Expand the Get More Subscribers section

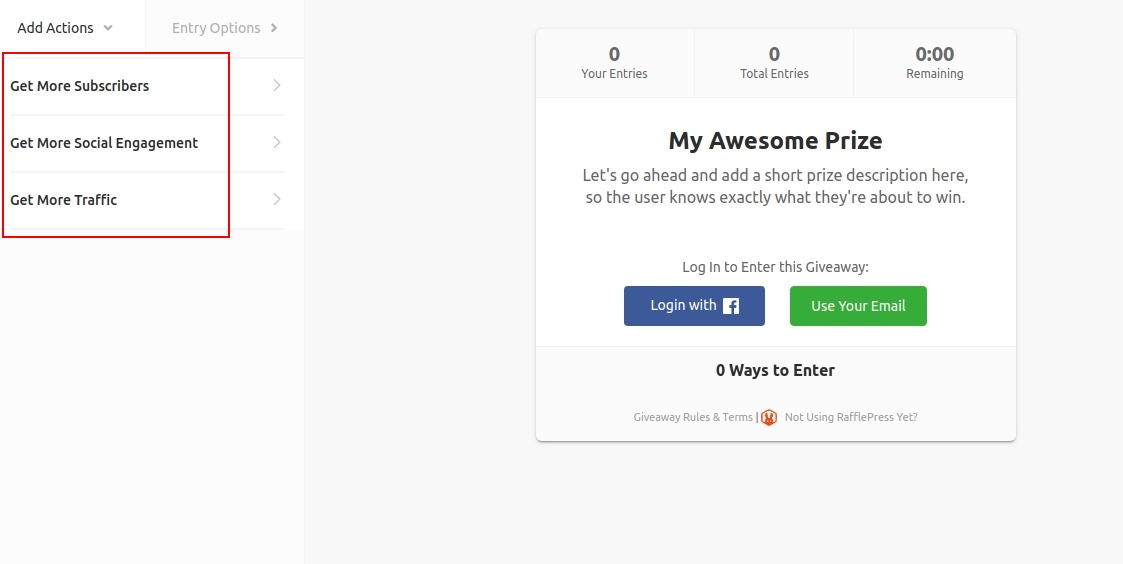[x=80, y=86]
